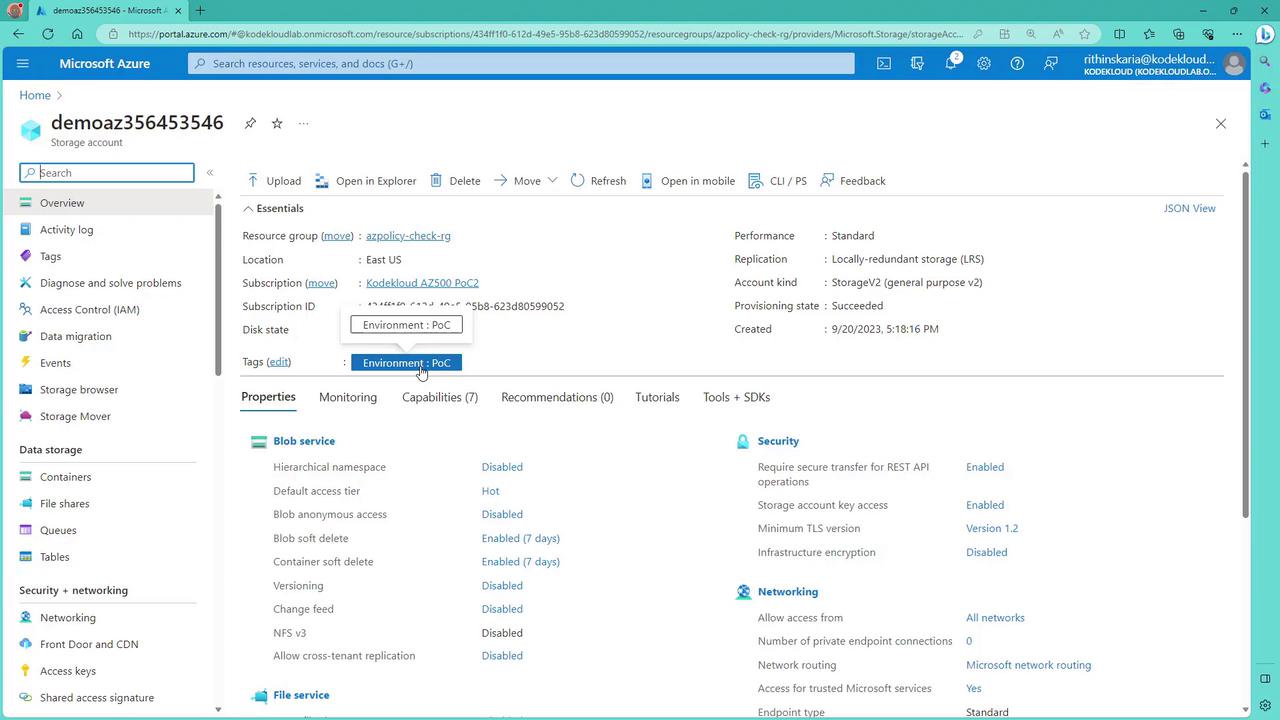Open Version 1.2 minimum TLS link
Viewport: 1280px width, 720px height.
point(992,529)
